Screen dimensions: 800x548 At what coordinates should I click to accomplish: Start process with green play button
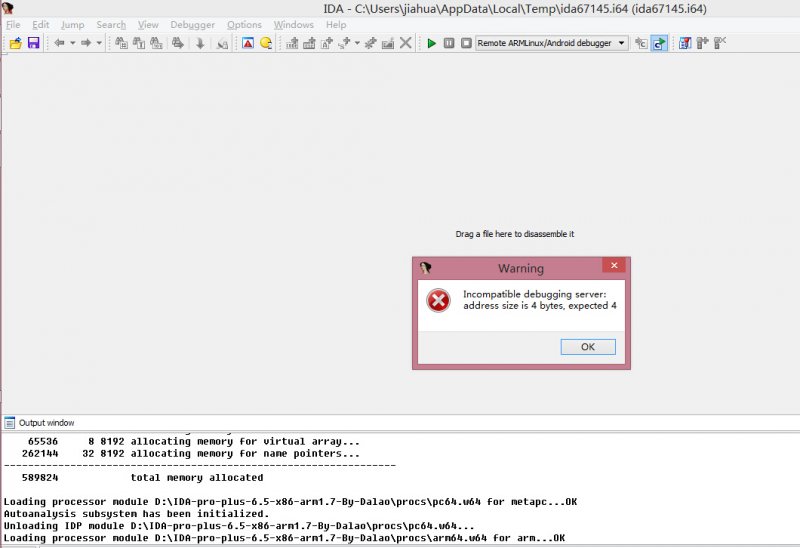(x=432, y=43)
